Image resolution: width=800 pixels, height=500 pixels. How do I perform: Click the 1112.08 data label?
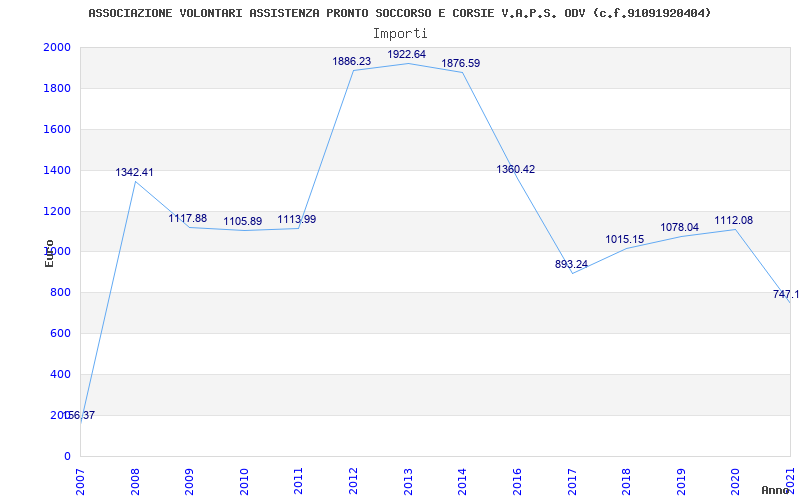tap(734, 221)
